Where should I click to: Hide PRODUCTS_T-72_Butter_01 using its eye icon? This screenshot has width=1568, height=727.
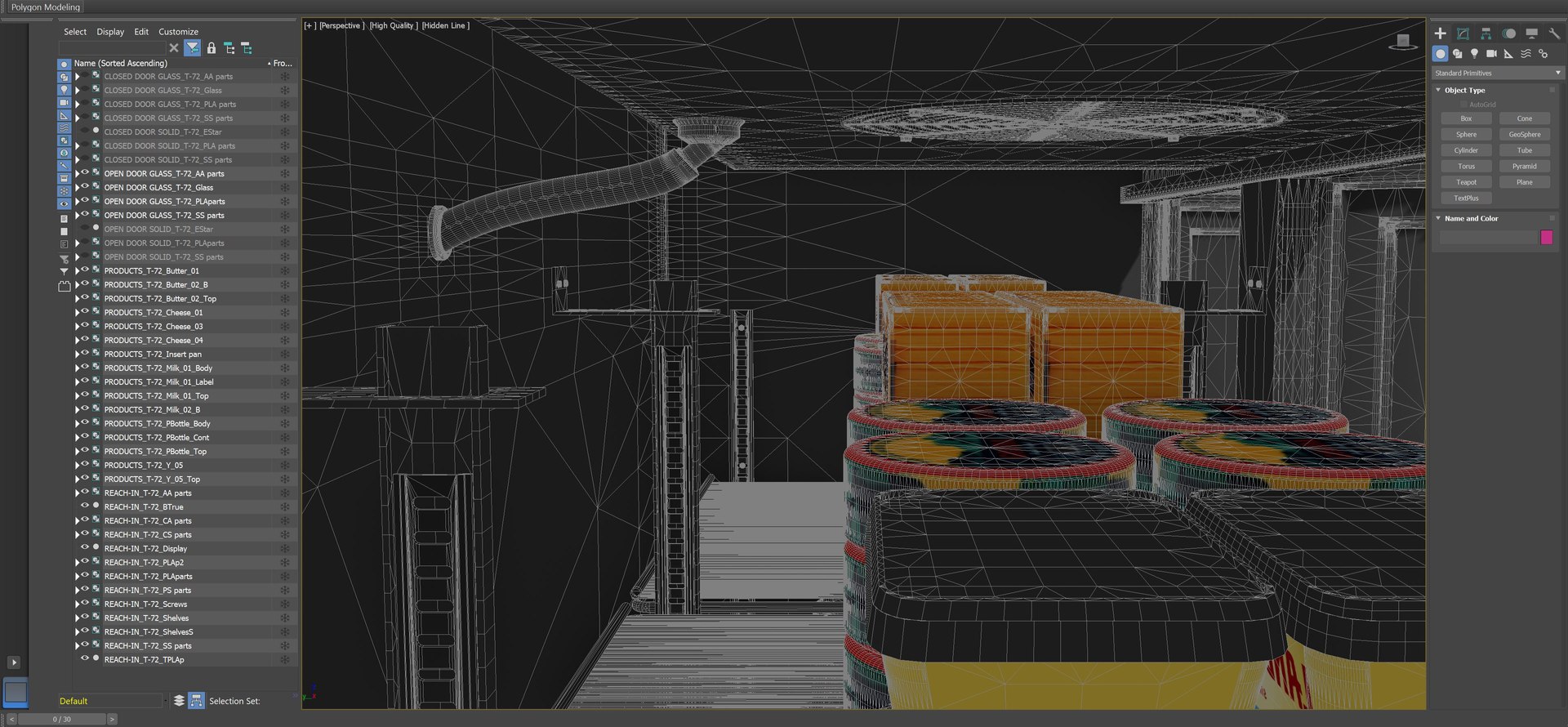click(x=85, y=270)
